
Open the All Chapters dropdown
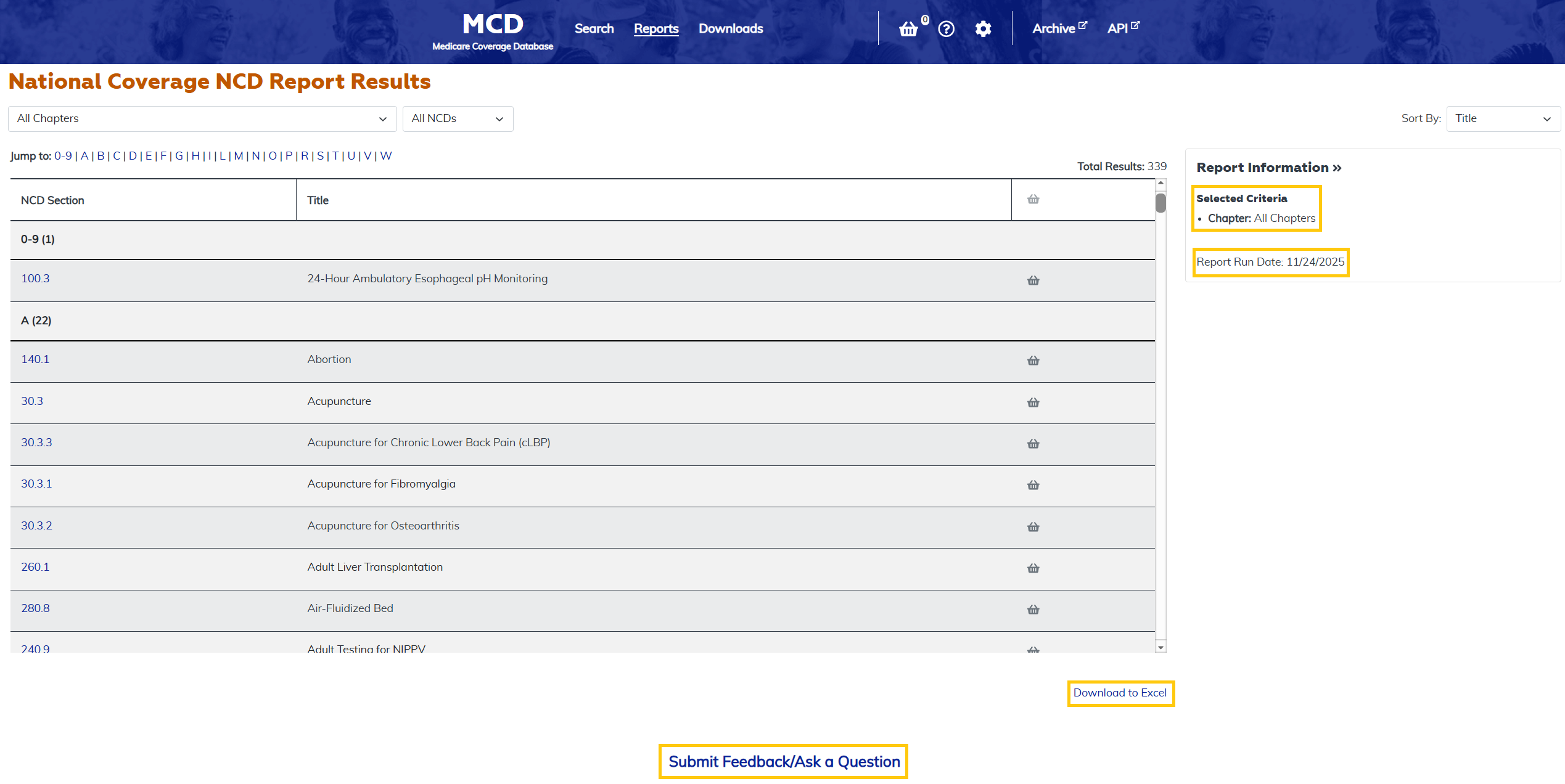pos(202,118)
